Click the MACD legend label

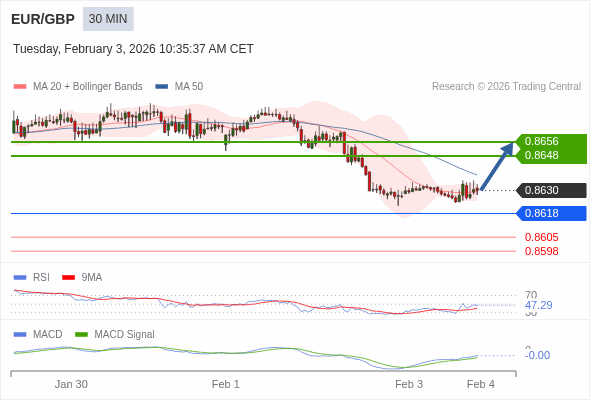tap(47, 335)
